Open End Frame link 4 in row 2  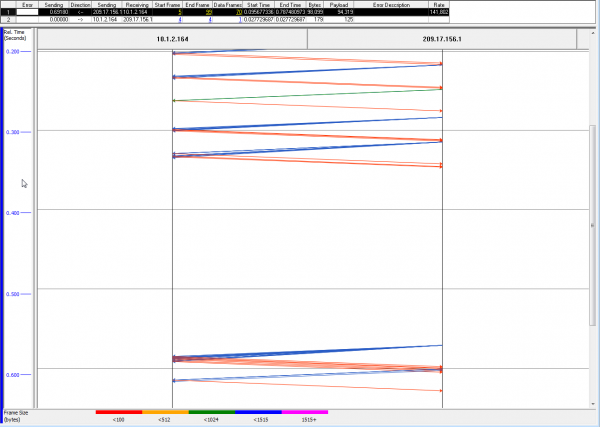point(210,20)
